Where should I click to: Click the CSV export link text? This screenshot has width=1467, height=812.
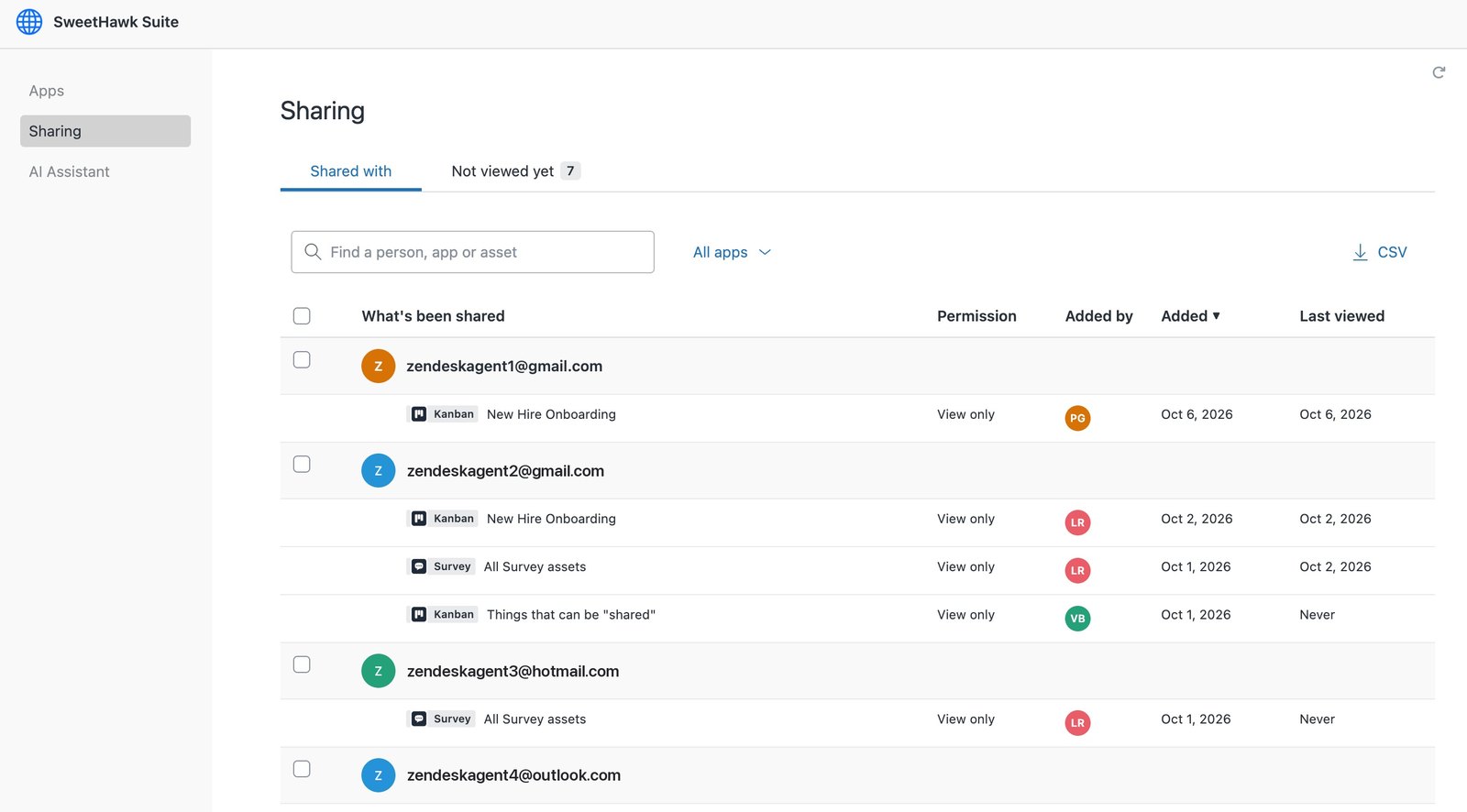click(1392, 252)
